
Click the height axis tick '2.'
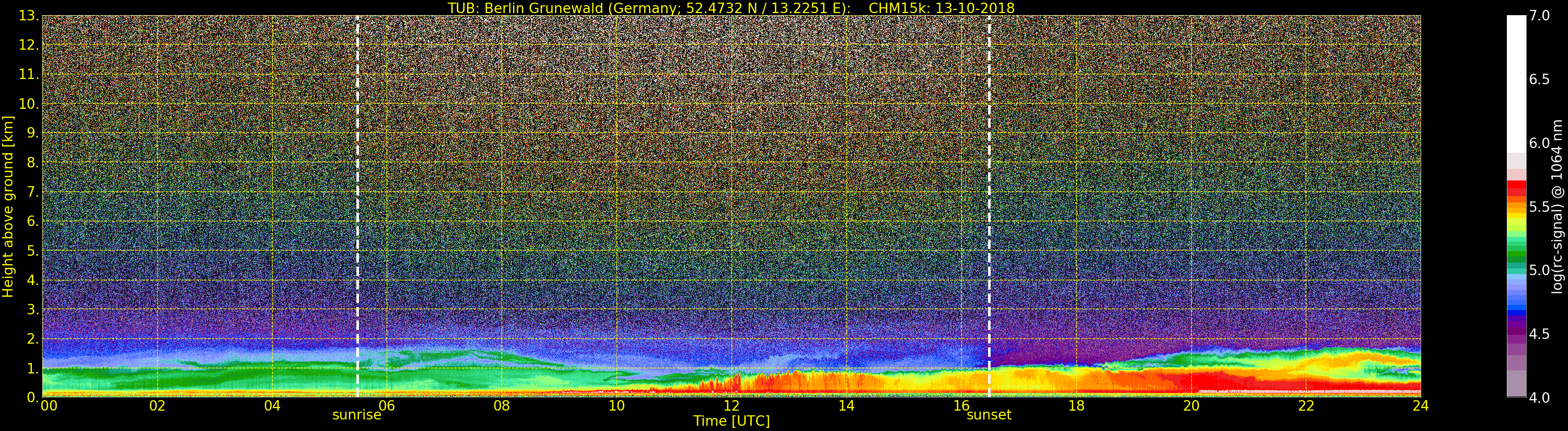32,338
